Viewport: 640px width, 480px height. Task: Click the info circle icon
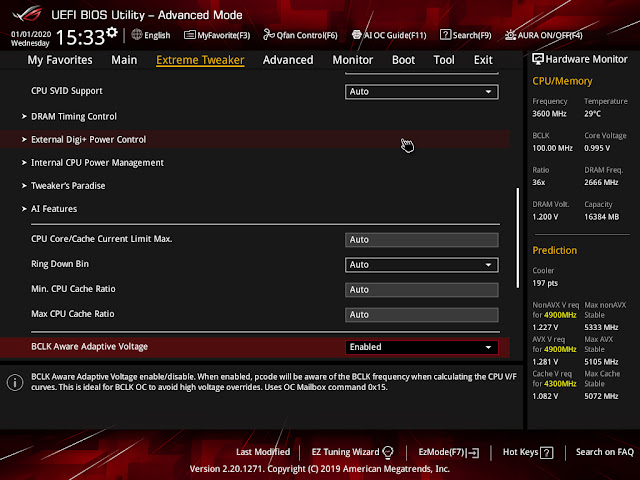(15, 382)
